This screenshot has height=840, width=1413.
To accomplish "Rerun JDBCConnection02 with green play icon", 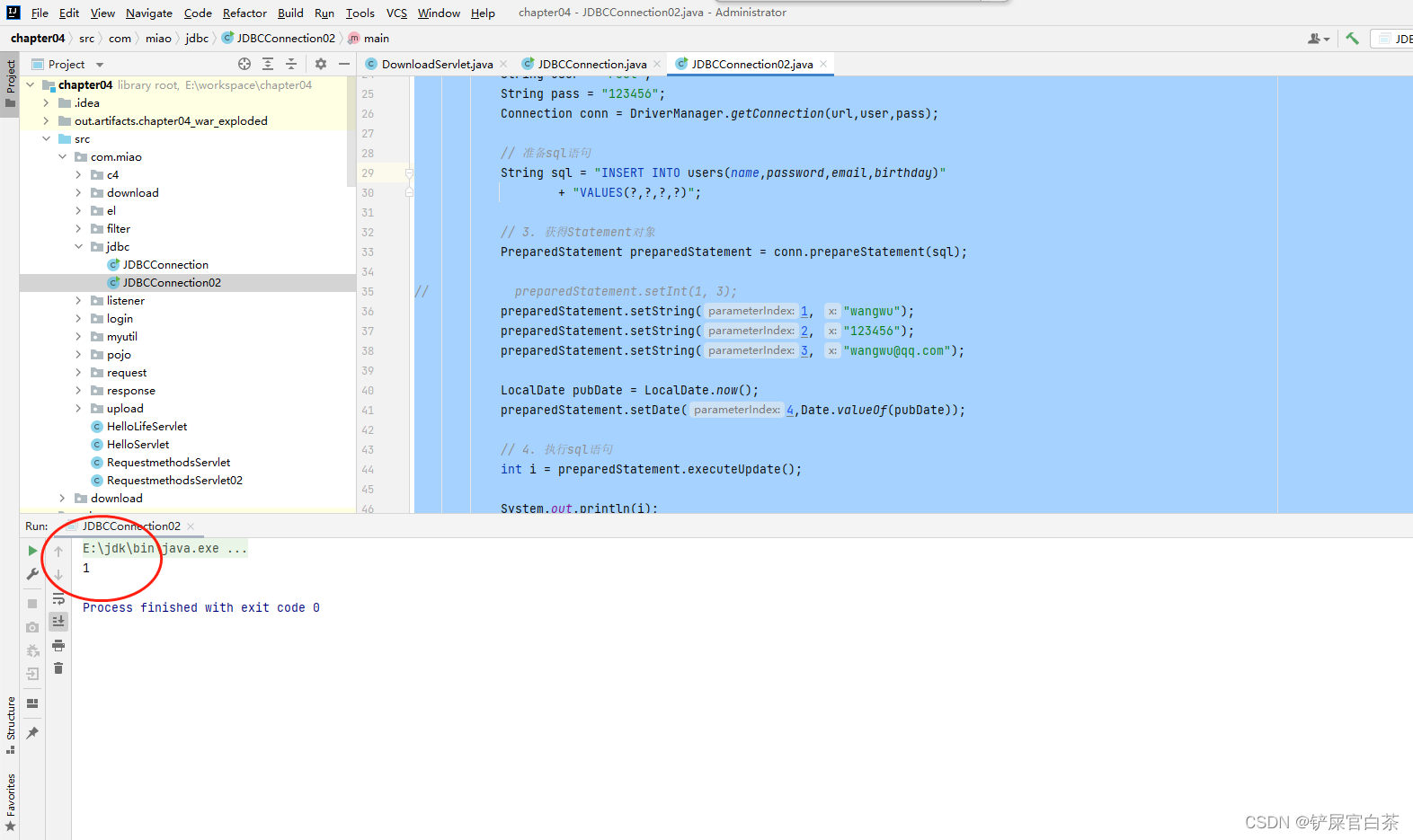I will (x=32, y=551).
